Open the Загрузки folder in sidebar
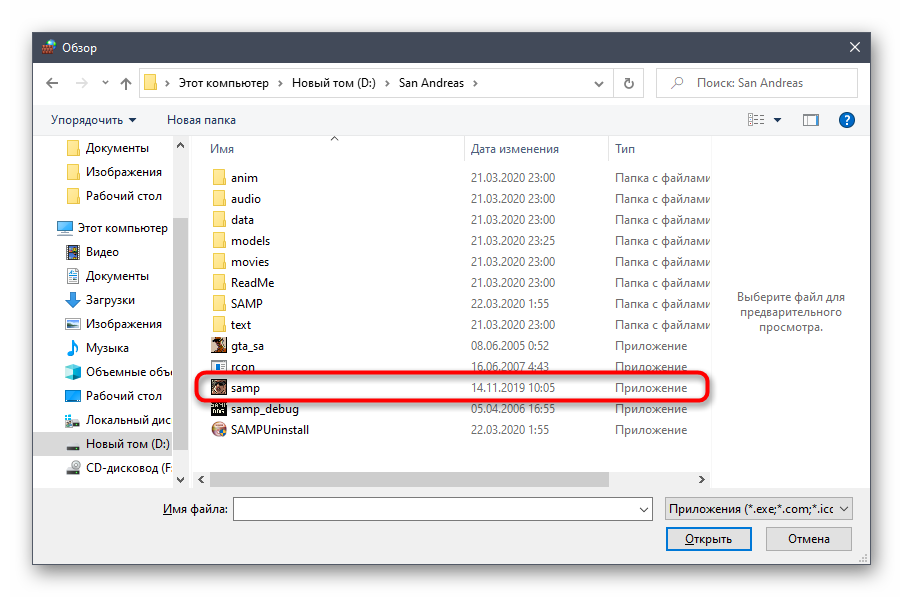903x597 pixels. pyautogui.click(x=109, y=300)
